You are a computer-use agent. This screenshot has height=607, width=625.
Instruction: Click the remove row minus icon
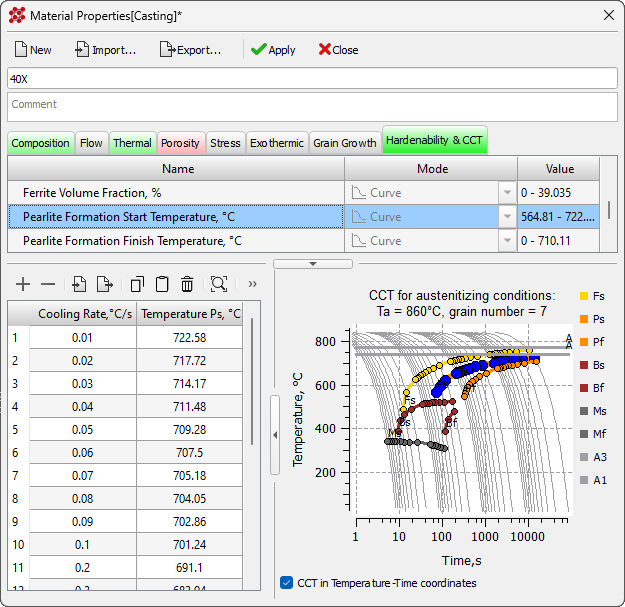[48, 285]
